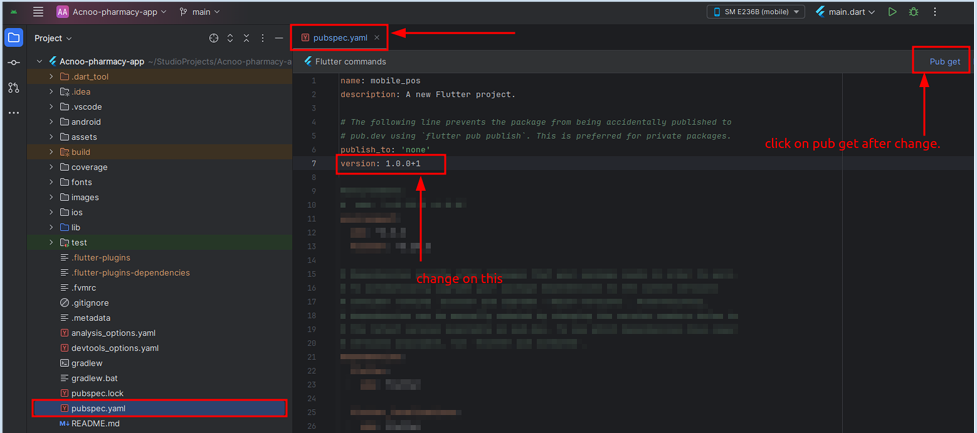Switch to the pubspec.yaml editor tab
The width and height of the screenshot is (977, 433).
click(339, 38)
